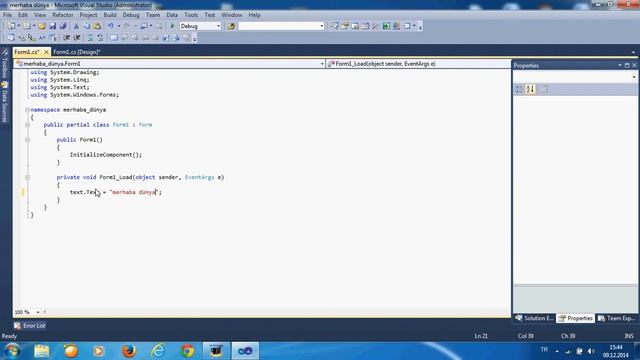The image size is (640, 360).
Task: Increase line indent using the toolbar icon
Action: click(x=77, y=38)
